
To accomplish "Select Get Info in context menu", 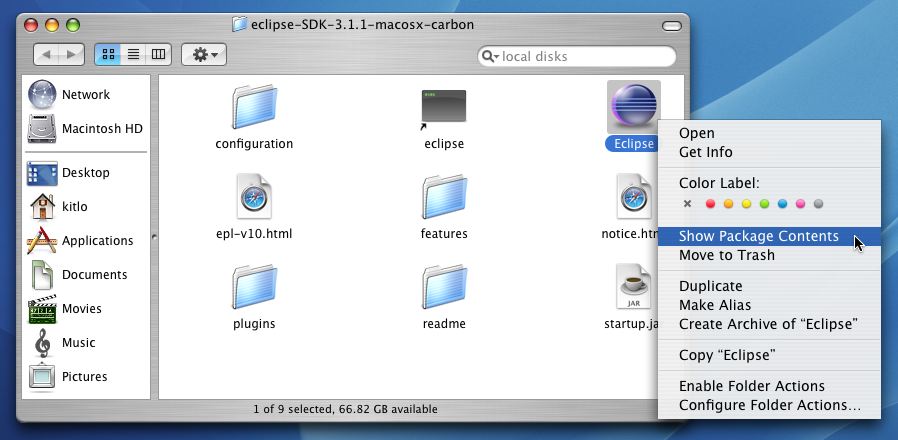I will pos(705,152).
